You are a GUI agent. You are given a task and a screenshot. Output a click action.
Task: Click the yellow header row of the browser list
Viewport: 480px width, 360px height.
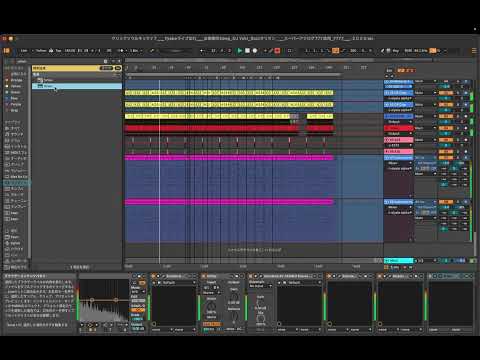(x=77, y=68)
